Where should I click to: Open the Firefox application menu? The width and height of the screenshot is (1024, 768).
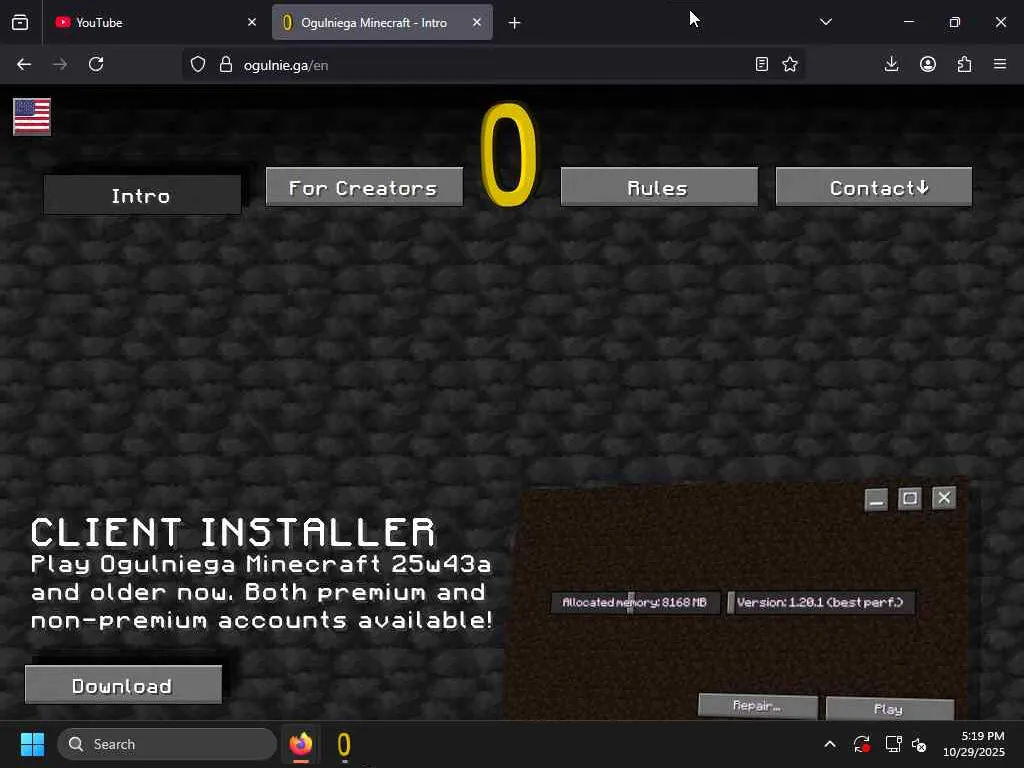pos(1000,64)
